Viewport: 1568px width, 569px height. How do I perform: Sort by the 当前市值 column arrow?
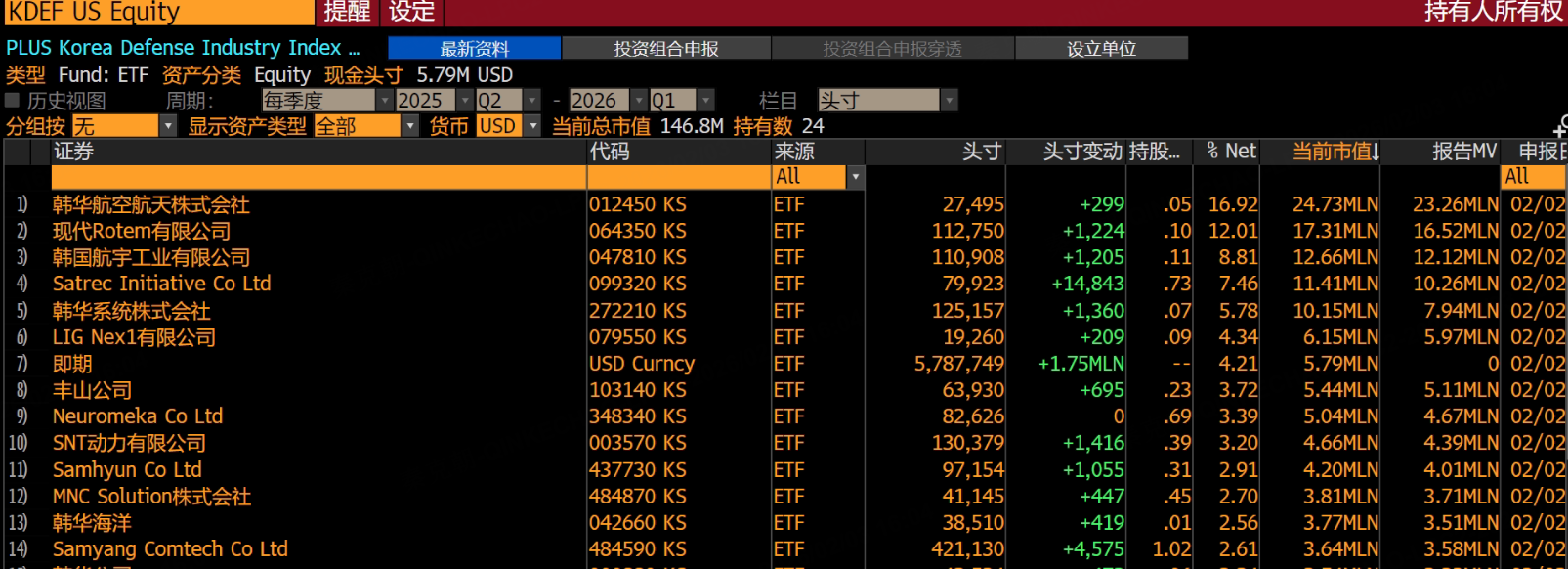[1375, 152]
